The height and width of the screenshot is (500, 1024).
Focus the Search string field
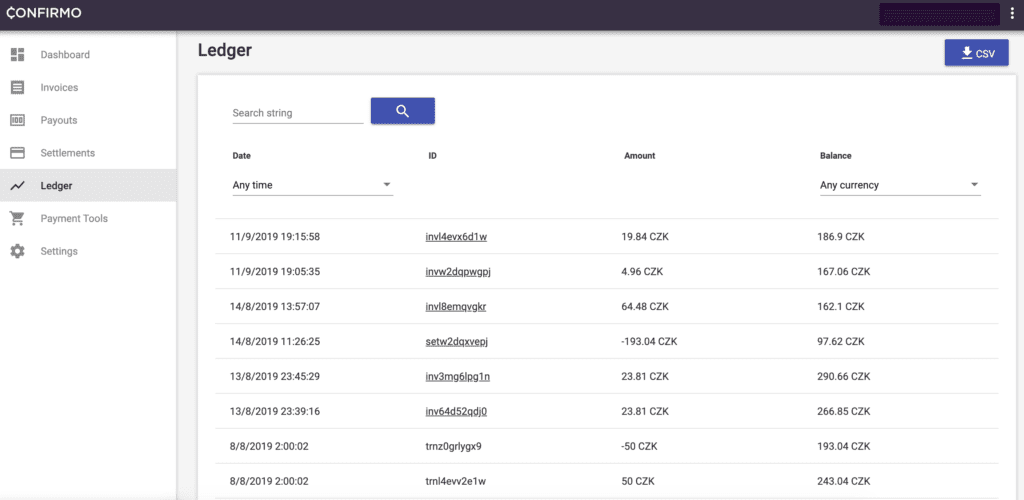(298, 113)
